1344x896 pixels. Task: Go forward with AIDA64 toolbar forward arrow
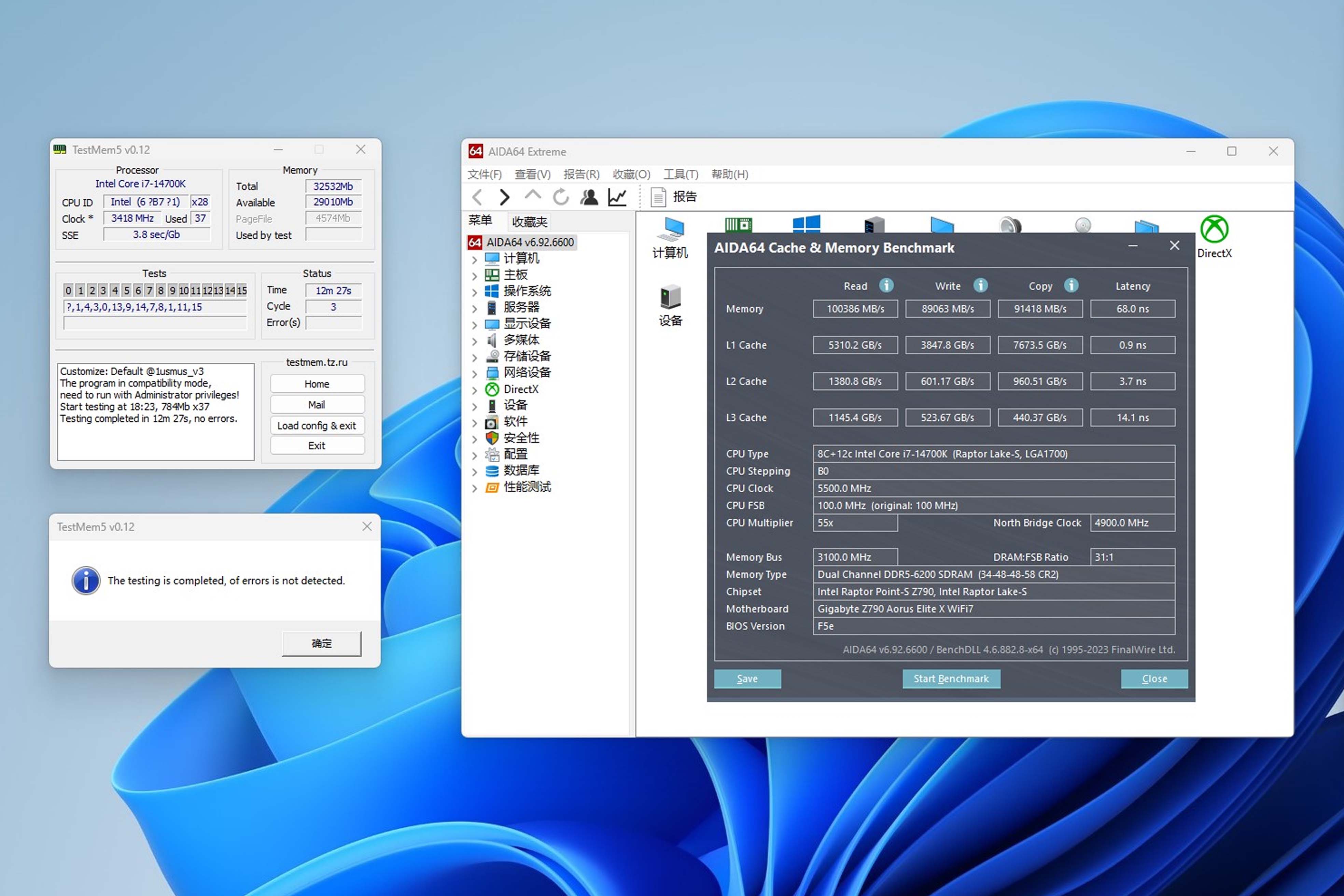tap(504, 197)
